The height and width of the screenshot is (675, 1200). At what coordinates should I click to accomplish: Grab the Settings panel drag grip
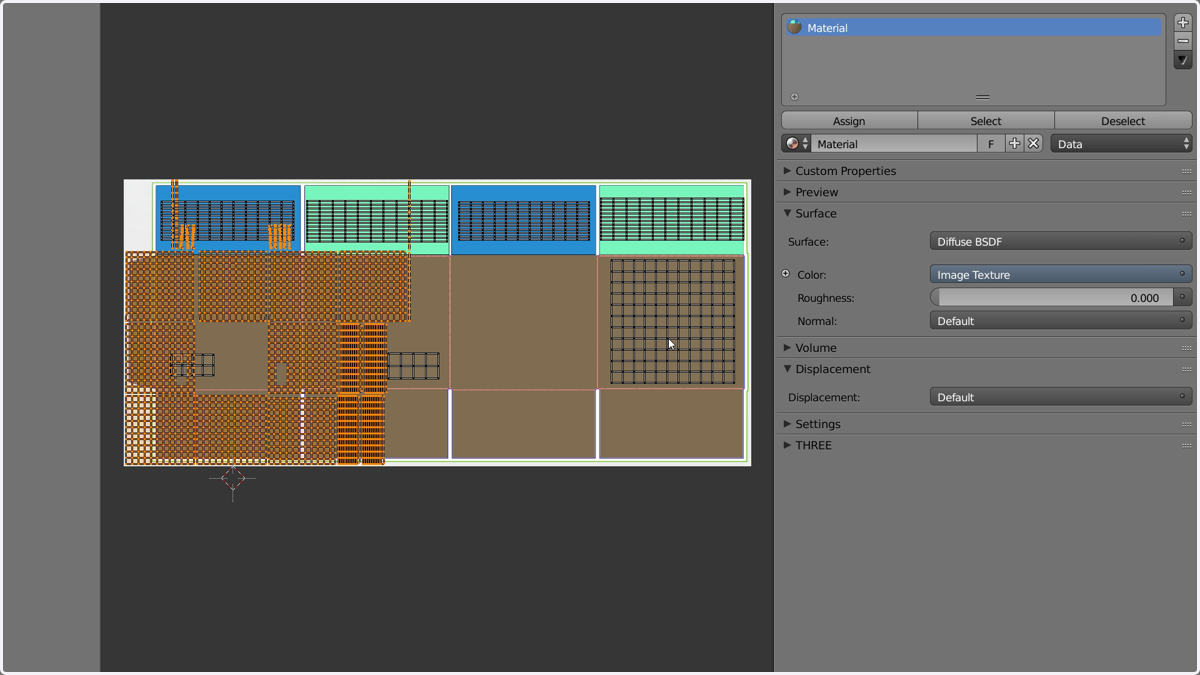tap(1186, 424)
